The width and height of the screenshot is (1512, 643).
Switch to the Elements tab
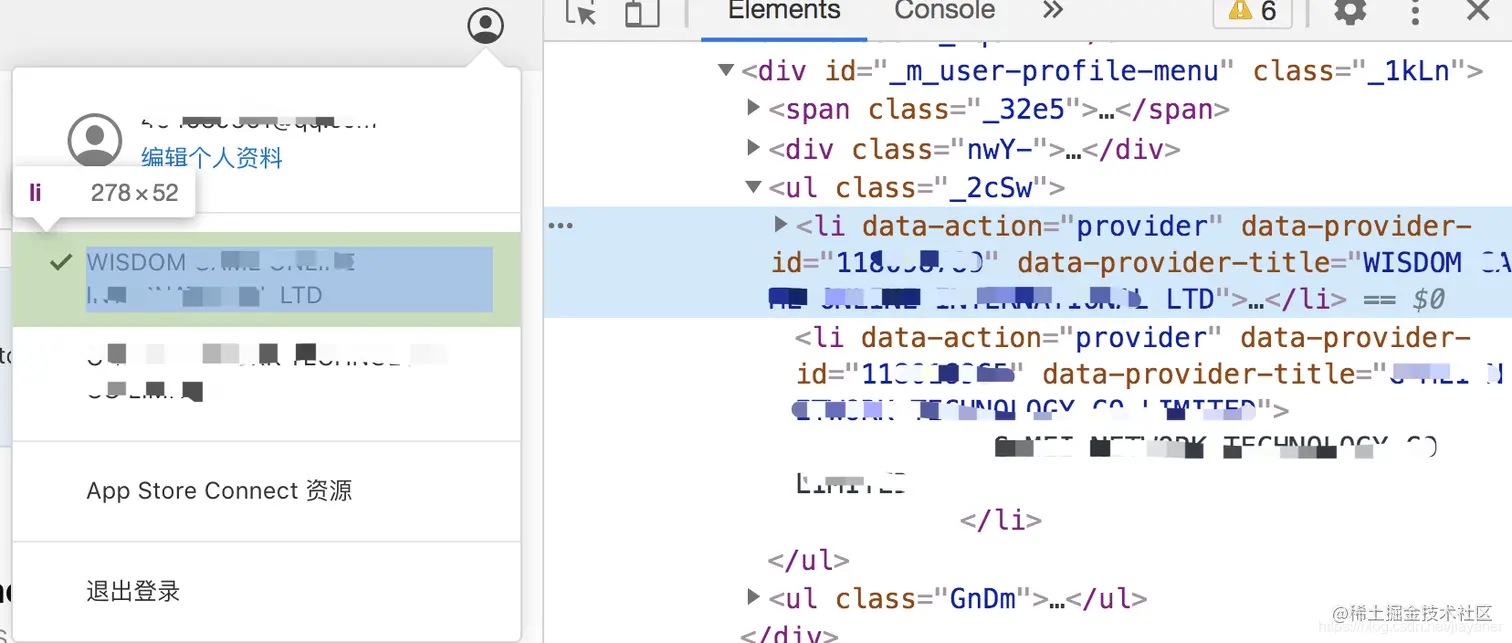click(x=784, y=11)
